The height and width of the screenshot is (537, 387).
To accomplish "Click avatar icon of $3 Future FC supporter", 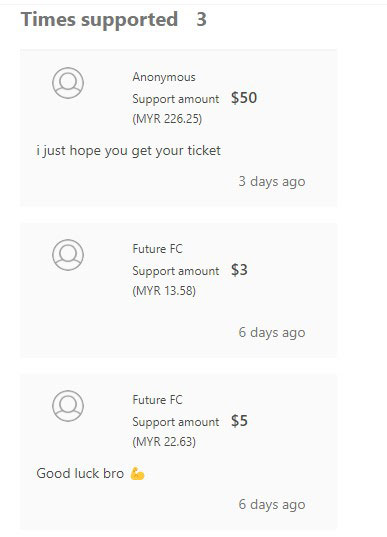I will [x=68, y=255].
